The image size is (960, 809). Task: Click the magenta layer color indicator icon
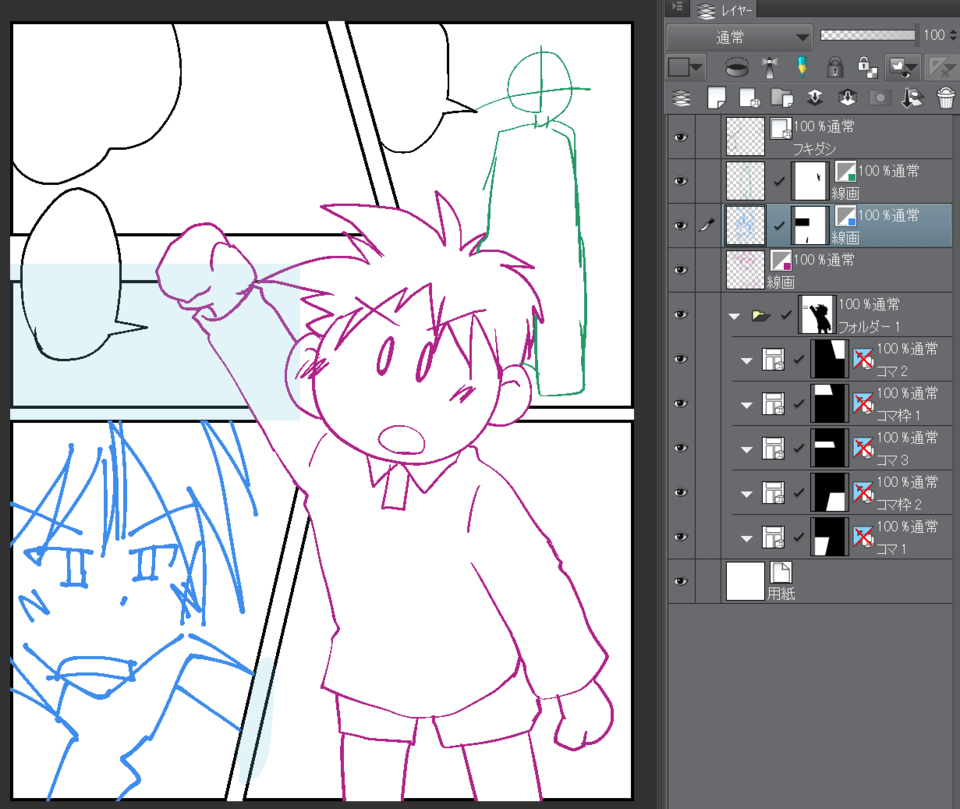tap(781, 260)
